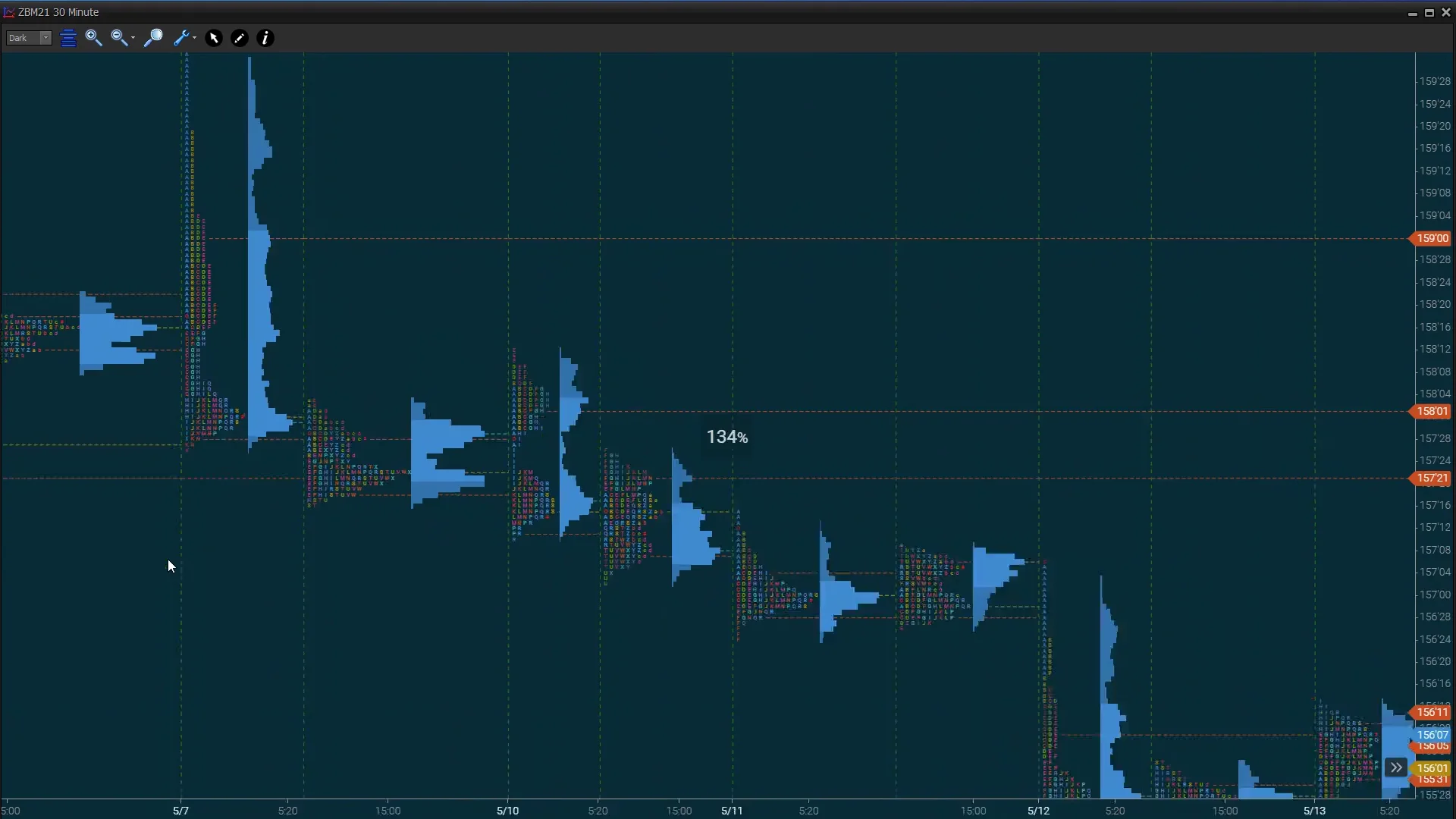Click the 159'00 price marker
This screenshot has width=1456, height=819.
1432,238
